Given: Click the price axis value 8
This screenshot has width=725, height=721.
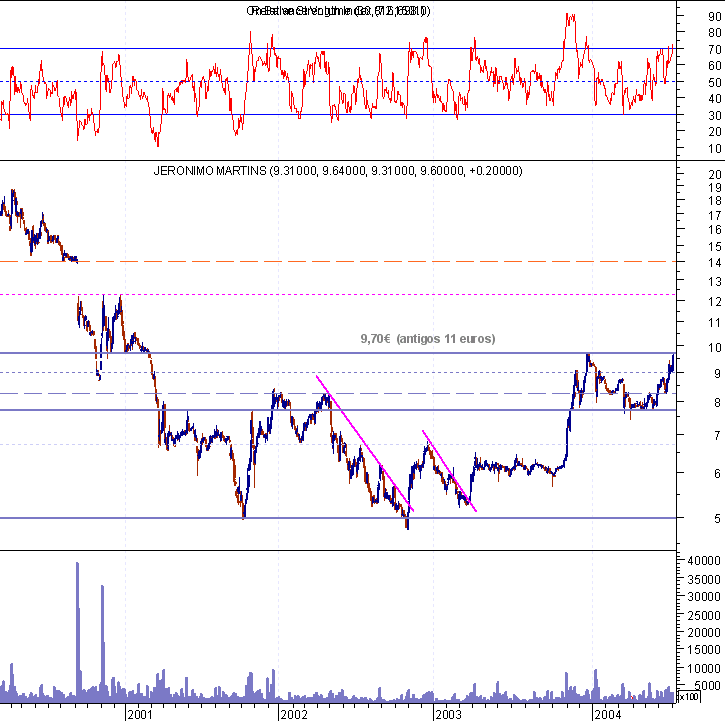Looking at the screenshot, I should pyautogui.click(x=717, y=402).
